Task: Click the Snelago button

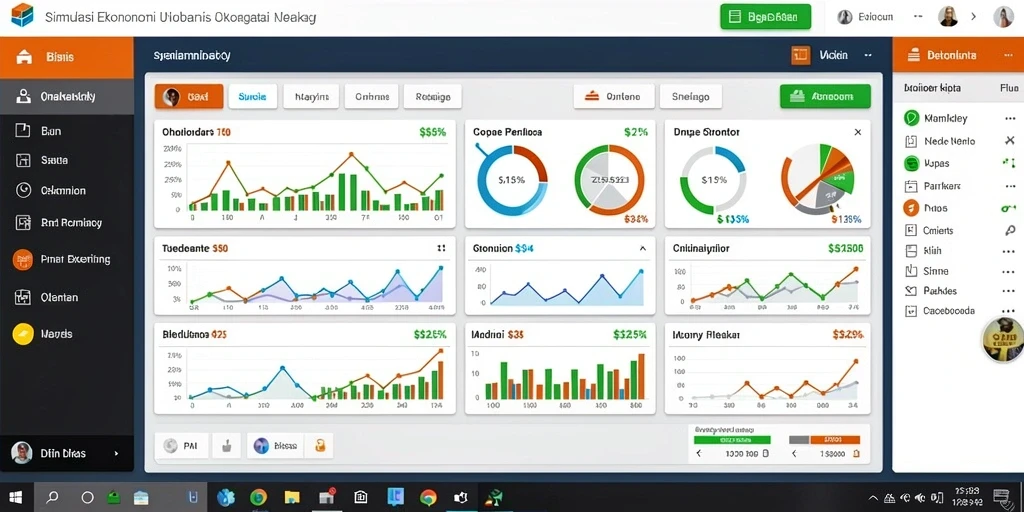Action: 690,97
